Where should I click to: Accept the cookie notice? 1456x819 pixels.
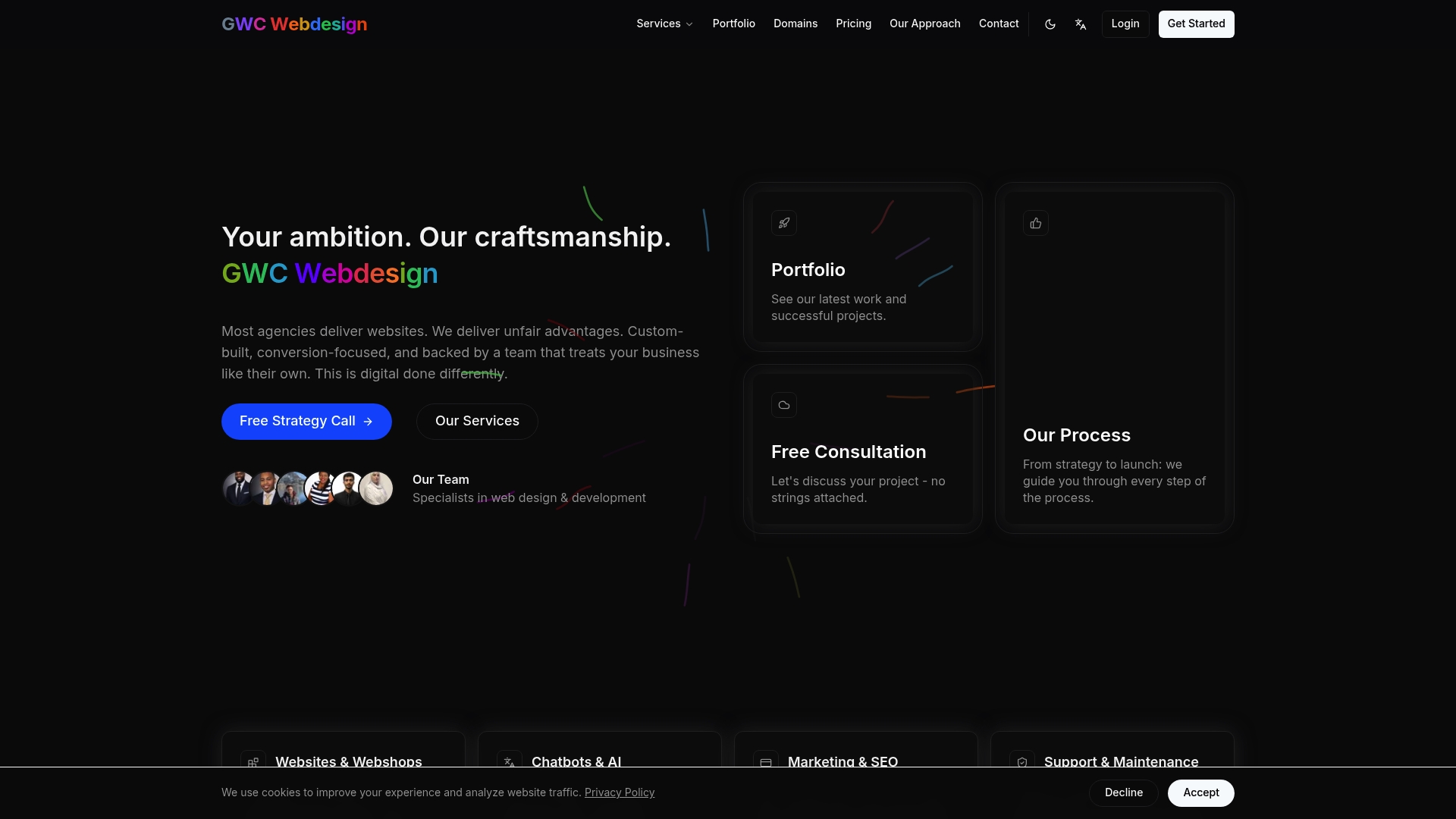point(1200,792)
